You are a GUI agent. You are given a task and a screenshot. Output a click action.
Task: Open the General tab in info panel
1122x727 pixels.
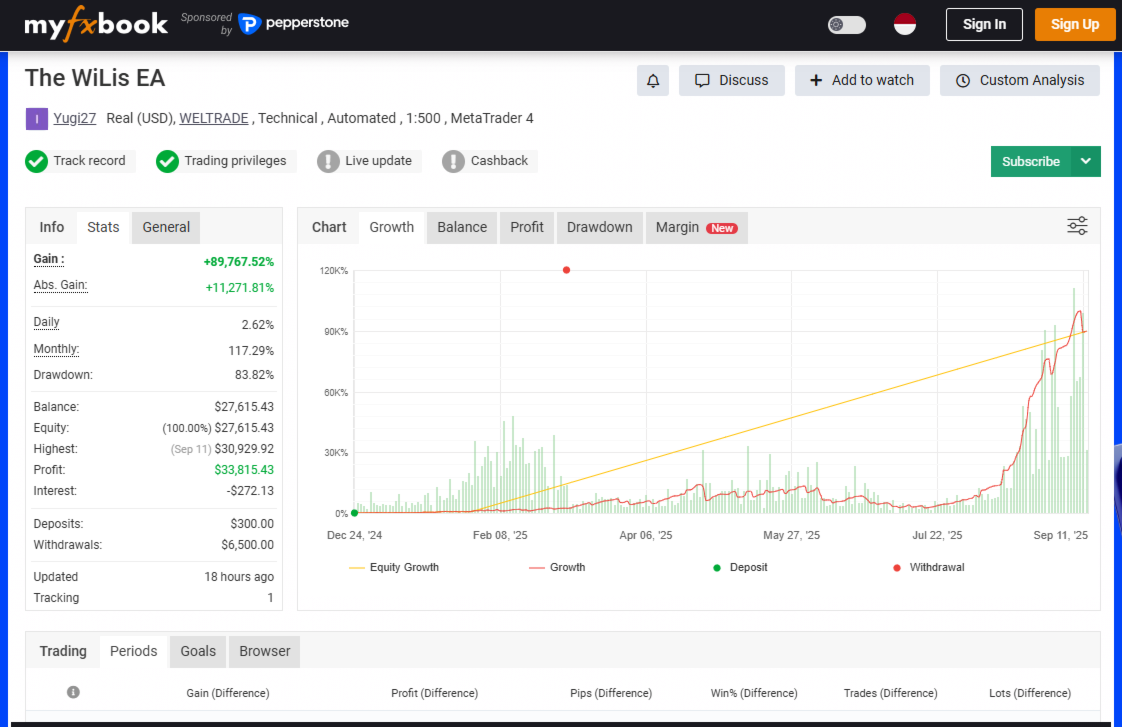(x=166, y=227)
